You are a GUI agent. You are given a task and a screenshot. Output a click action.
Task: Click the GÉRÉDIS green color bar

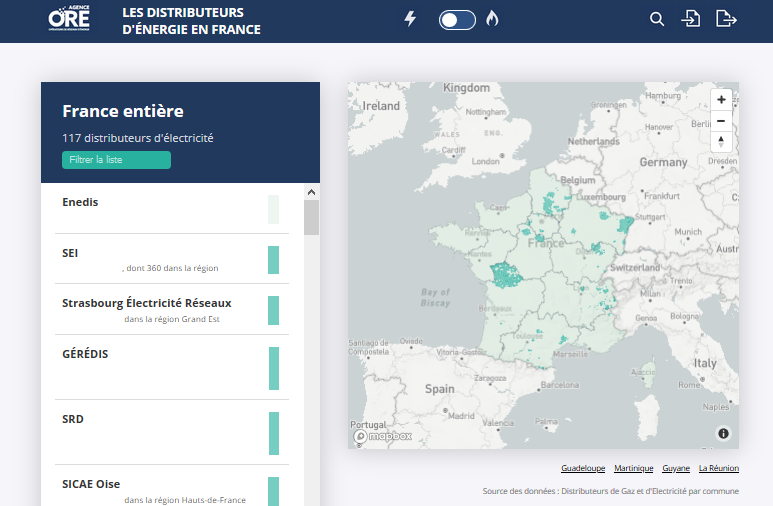pyautogui.click(x=274, y=368)
